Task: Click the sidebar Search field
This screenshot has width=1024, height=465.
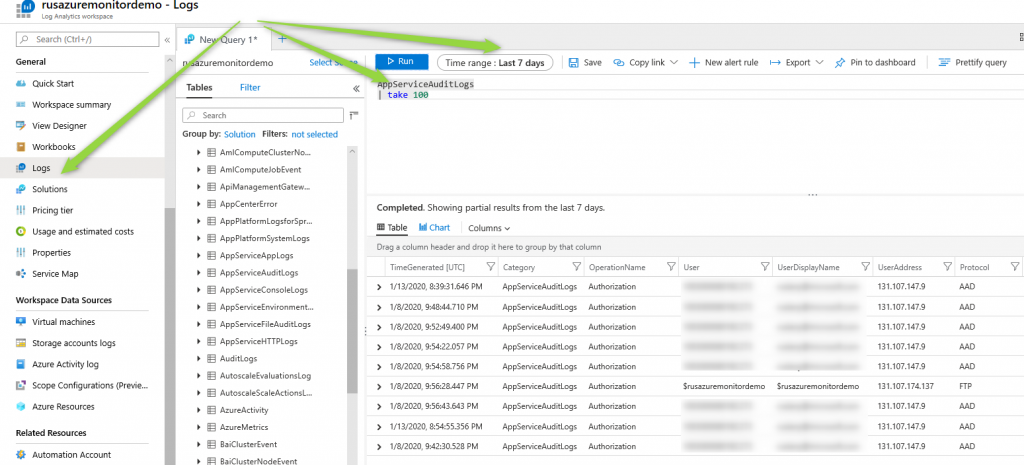Action: click(87, 39)
